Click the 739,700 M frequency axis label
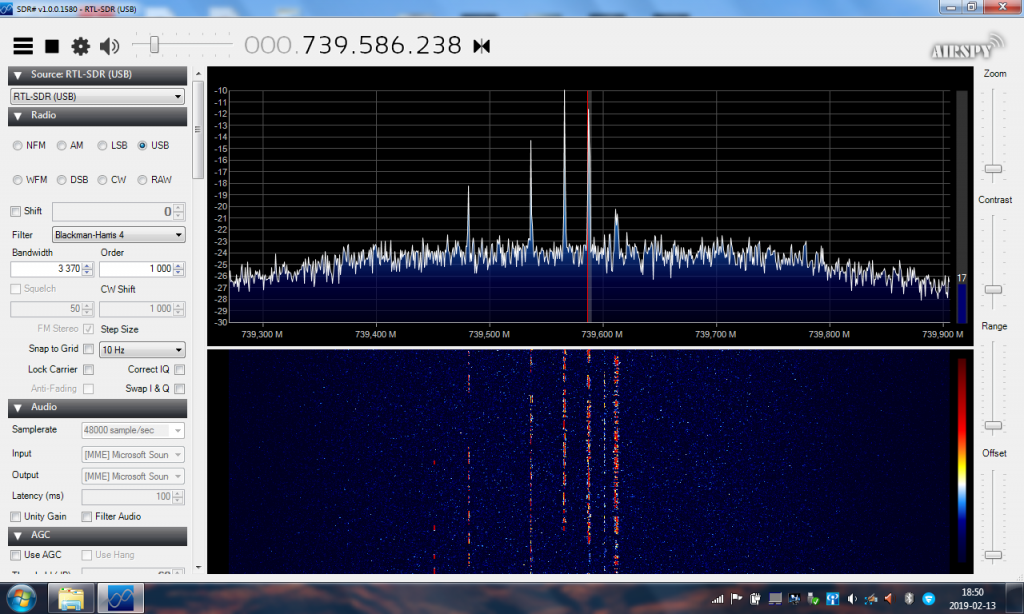 click(715, 334)
